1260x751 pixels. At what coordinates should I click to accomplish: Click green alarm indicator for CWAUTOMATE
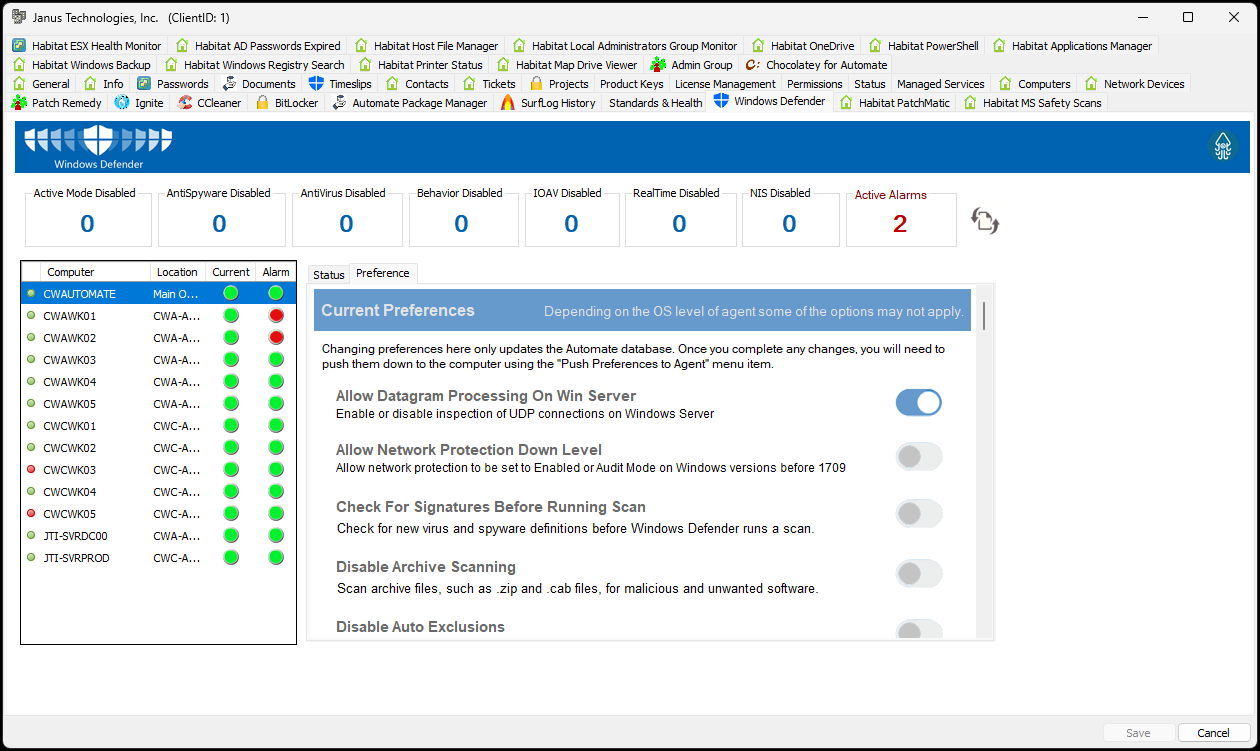[x=276, y=293]
